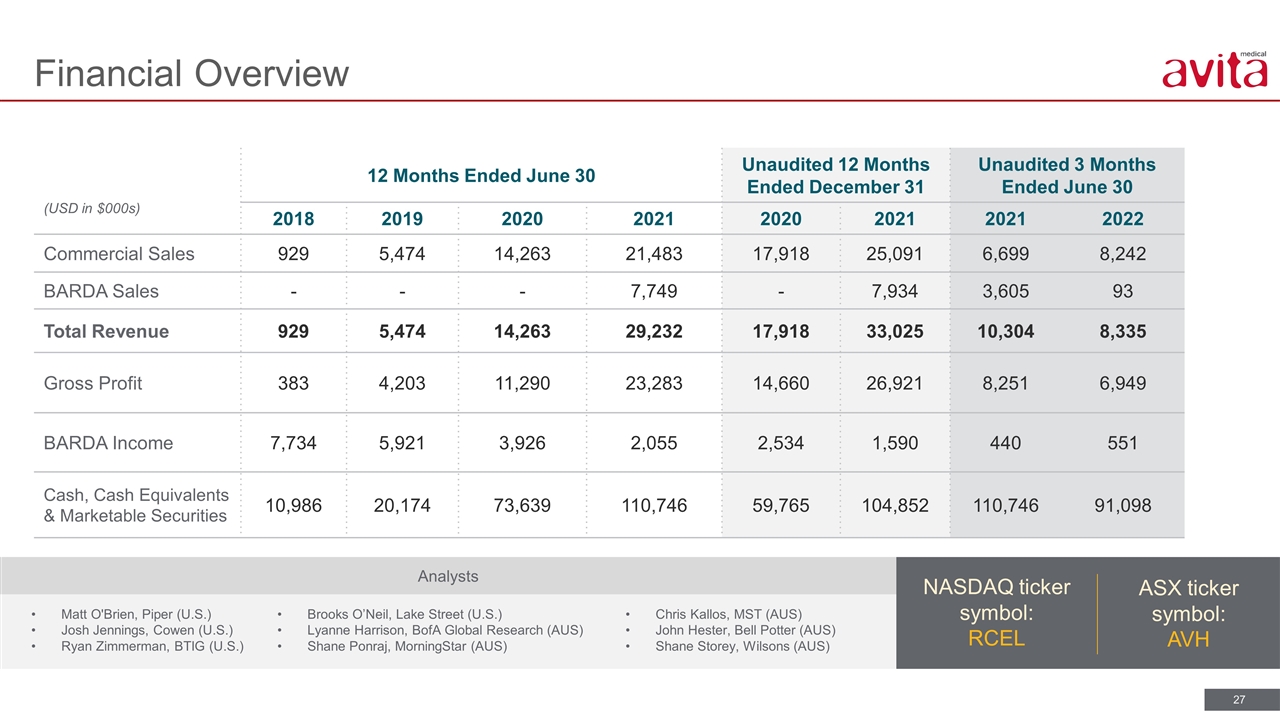Image resolution: width=1280 pixels, height=720 pixels.
Task: Select BARDA Income value 1,590
Action: click(x=897, y=443)
